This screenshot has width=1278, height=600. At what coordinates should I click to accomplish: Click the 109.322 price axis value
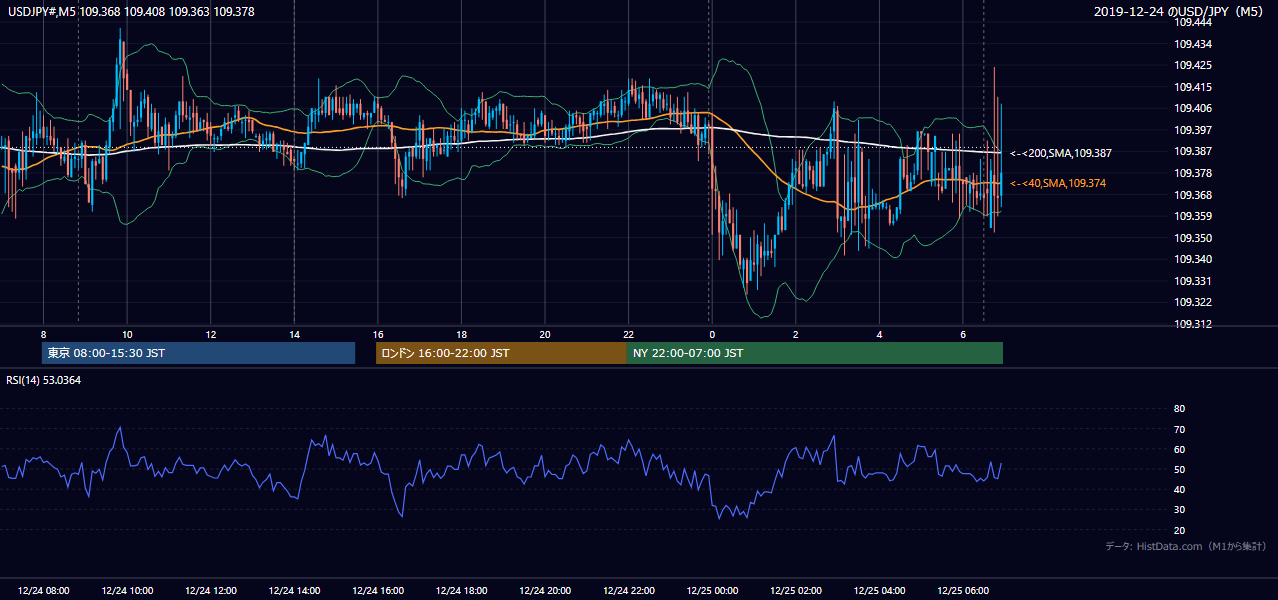click(x=1193, y=302)
